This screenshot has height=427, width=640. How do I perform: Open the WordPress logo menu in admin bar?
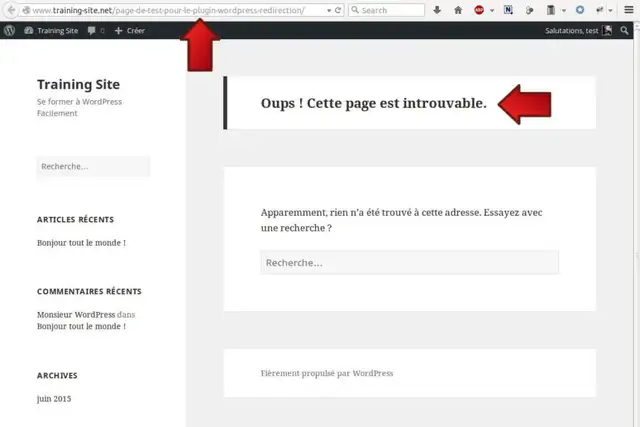click(9, 31)
